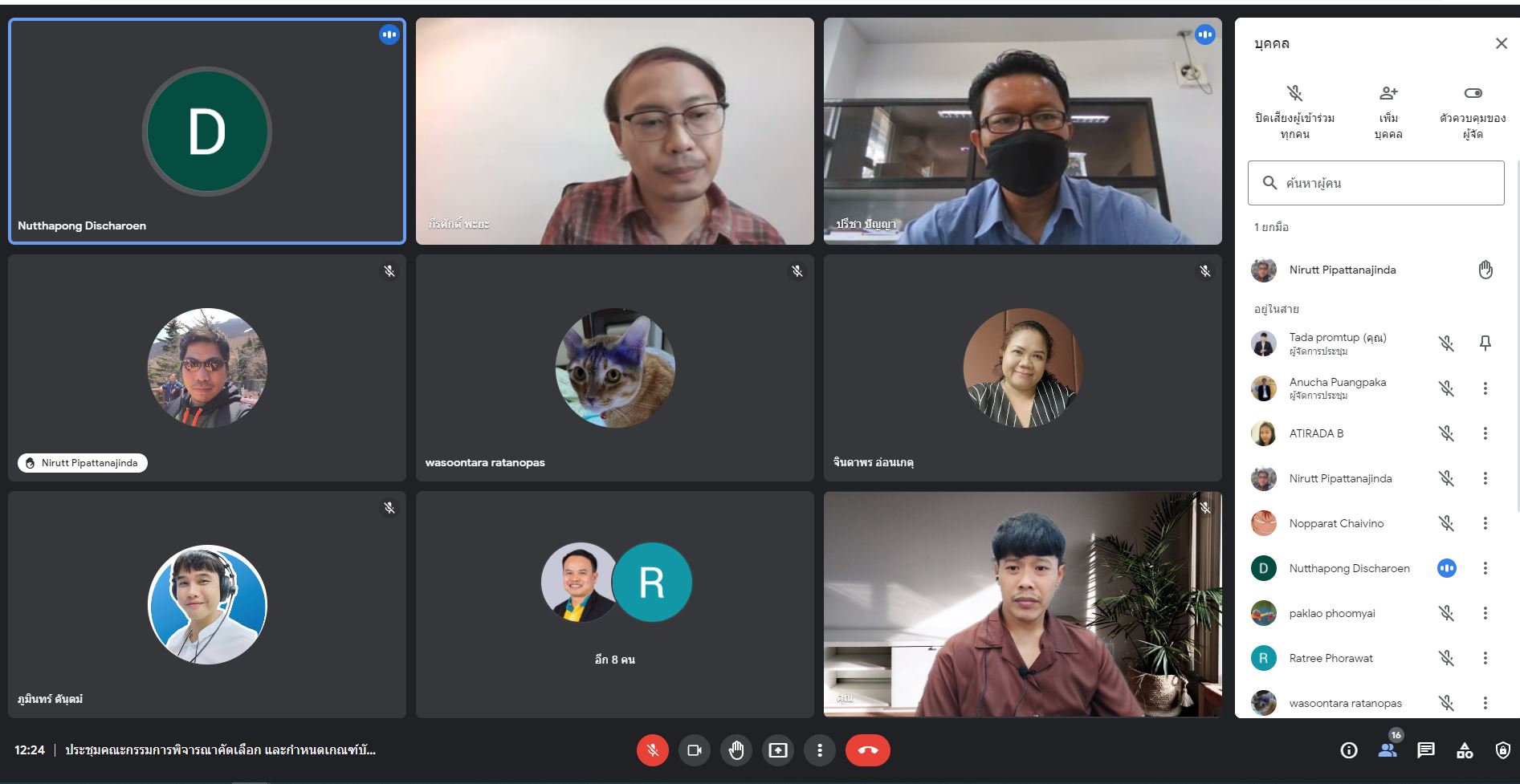
Task: Open the activities icon
Action: click(x=1465, y=750)
